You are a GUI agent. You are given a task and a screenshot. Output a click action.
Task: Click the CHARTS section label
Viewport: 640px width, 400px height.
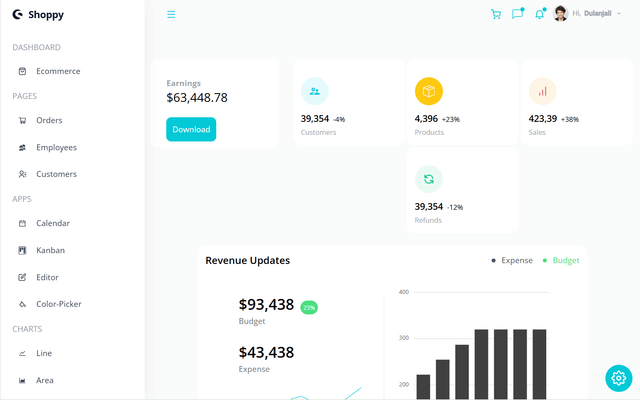pyautogui.click(x=27, y=329)
